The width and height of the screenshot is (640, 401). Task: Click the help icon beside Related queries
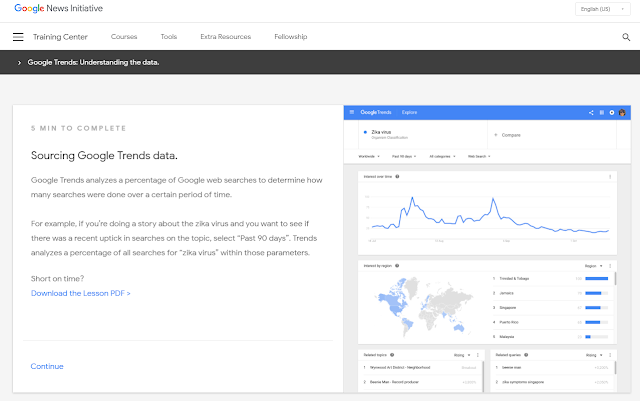click(526, 355)
